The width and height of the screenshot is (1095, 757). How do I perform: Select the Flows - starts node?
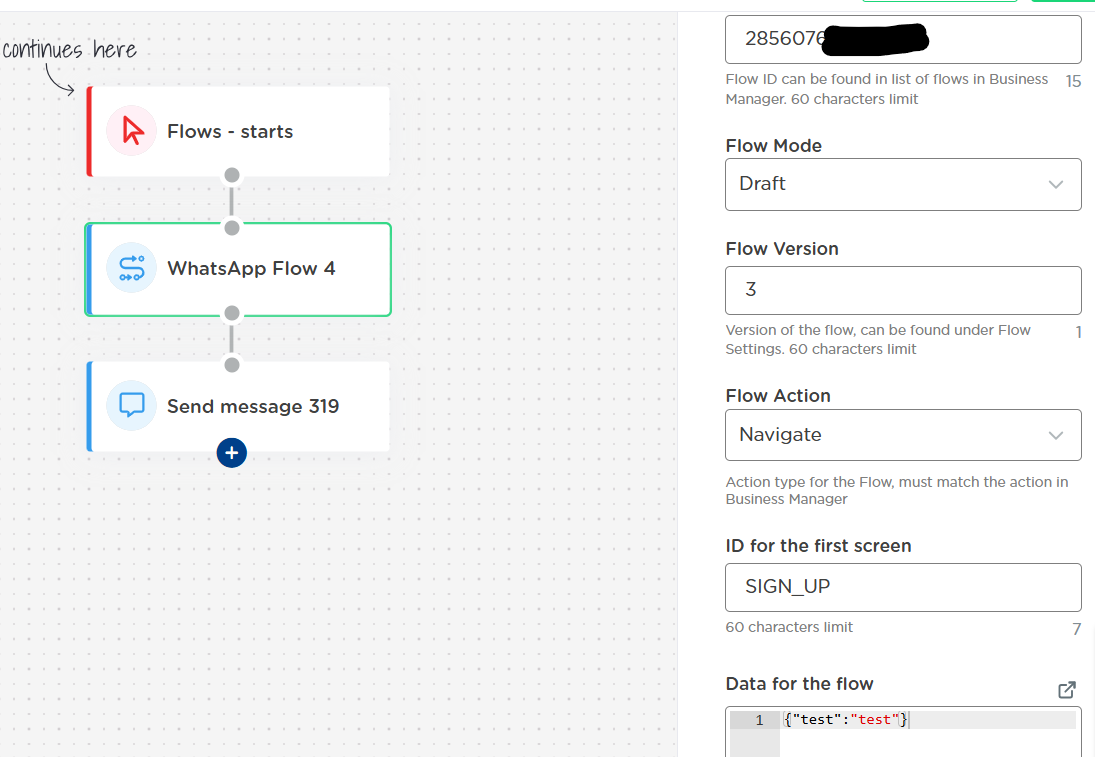click(x=238, y=131)
